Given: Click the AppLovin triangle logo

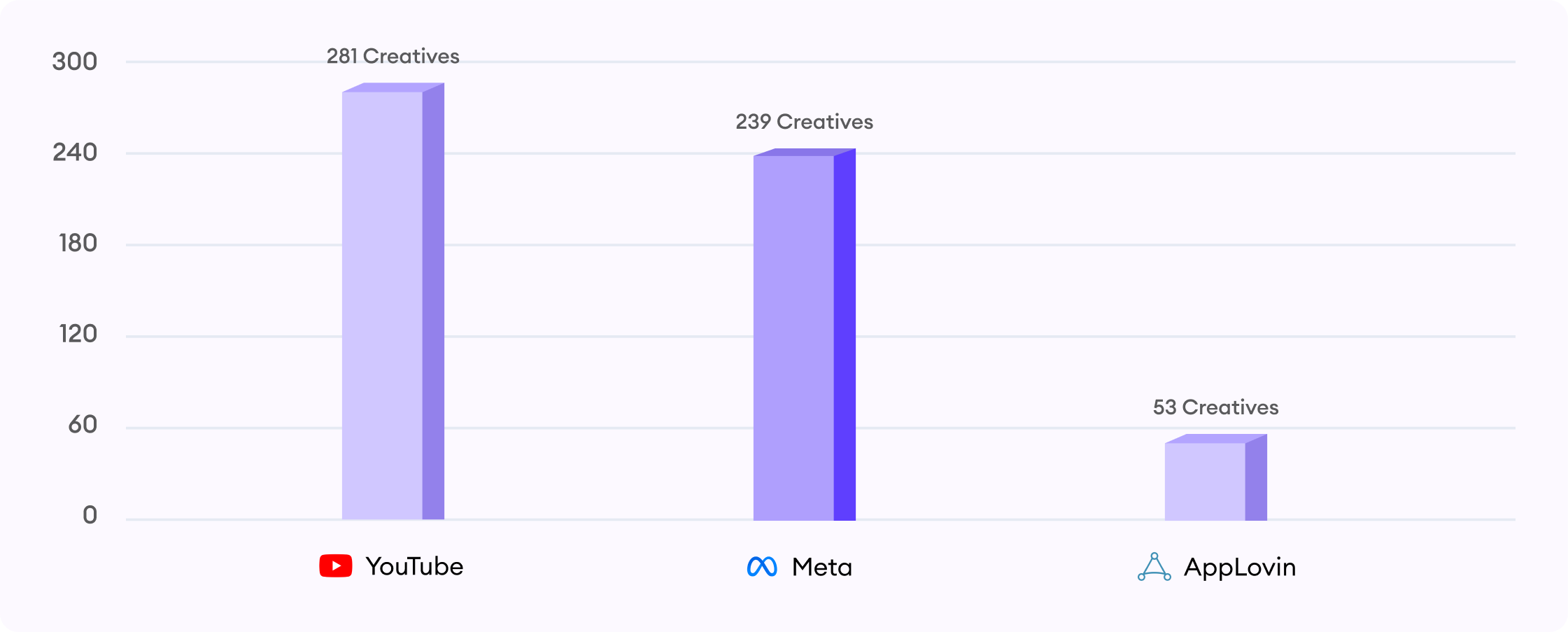Looking at the screenshot, I should click(x=1154, y=567).
